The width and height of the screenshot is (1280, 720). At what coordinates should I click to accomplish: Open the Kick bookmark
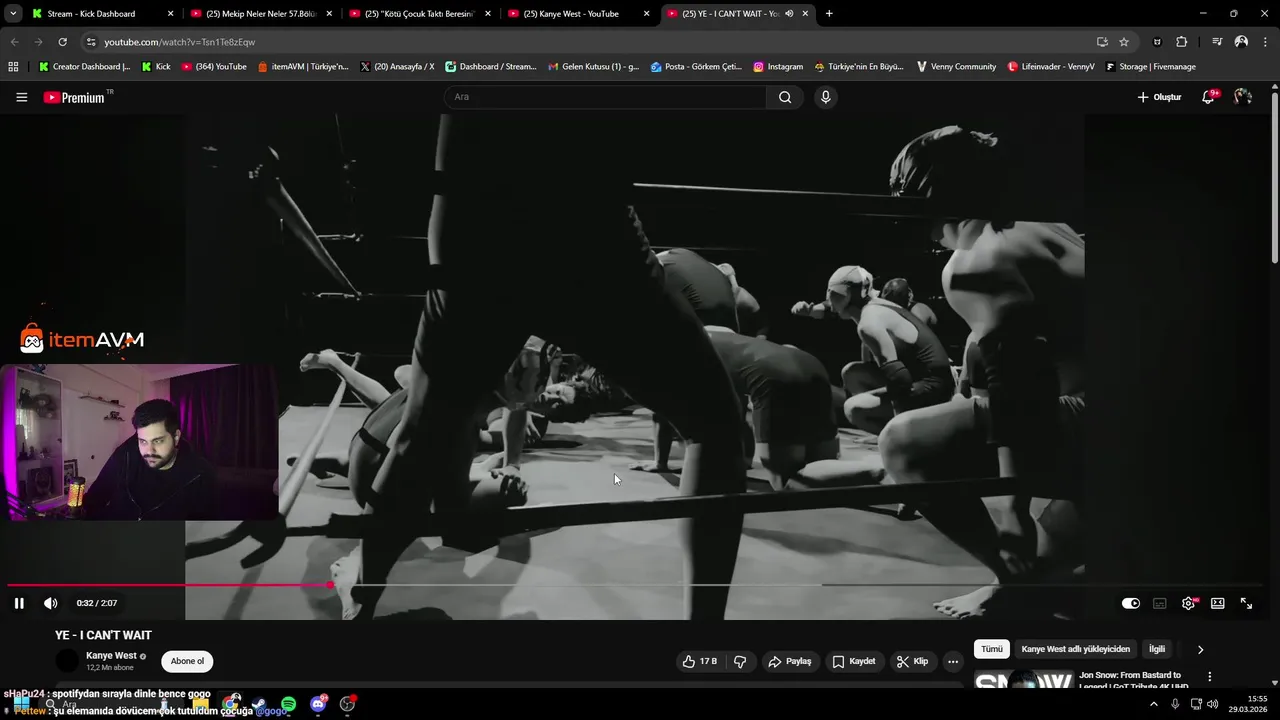point(156,67)
